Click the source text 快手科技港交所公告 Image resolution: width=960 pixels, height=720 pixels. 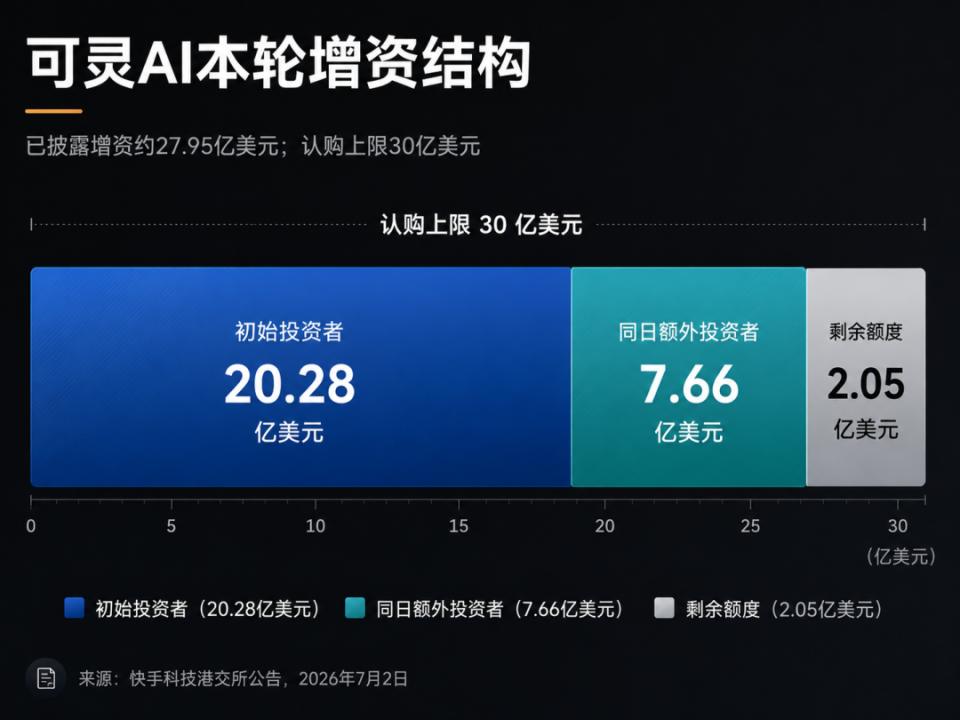(x=205, y=678)
